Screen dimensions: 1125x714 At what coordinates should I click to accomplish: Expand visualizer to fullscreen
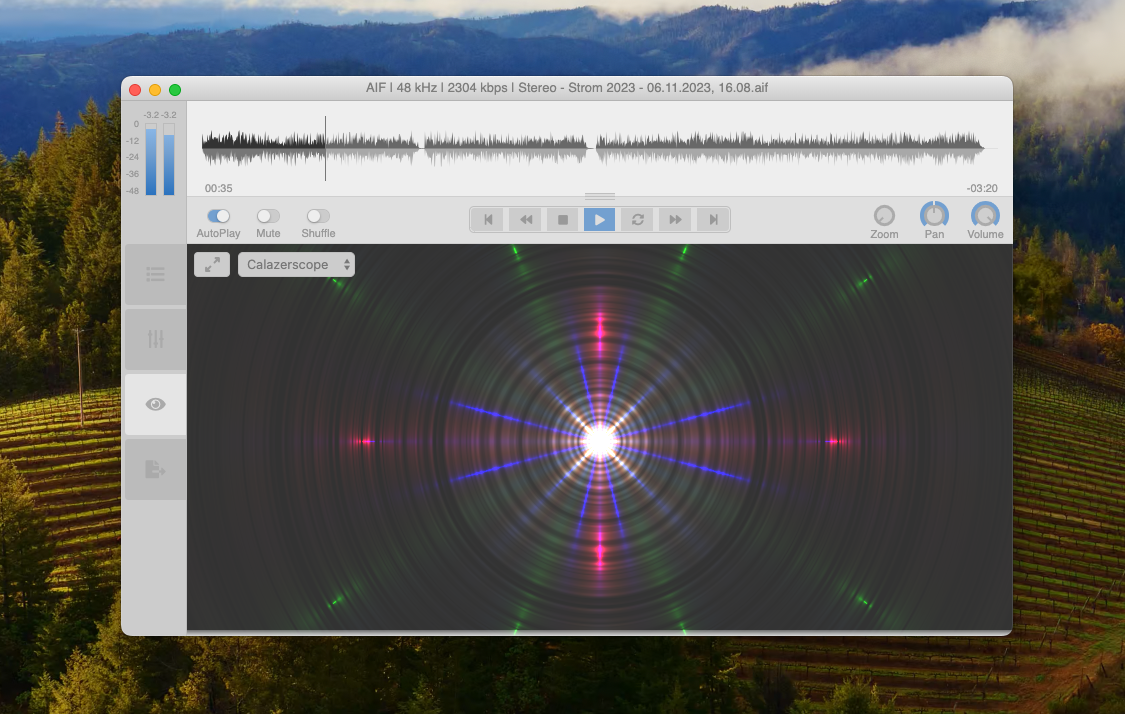click(x=212, y=265)
